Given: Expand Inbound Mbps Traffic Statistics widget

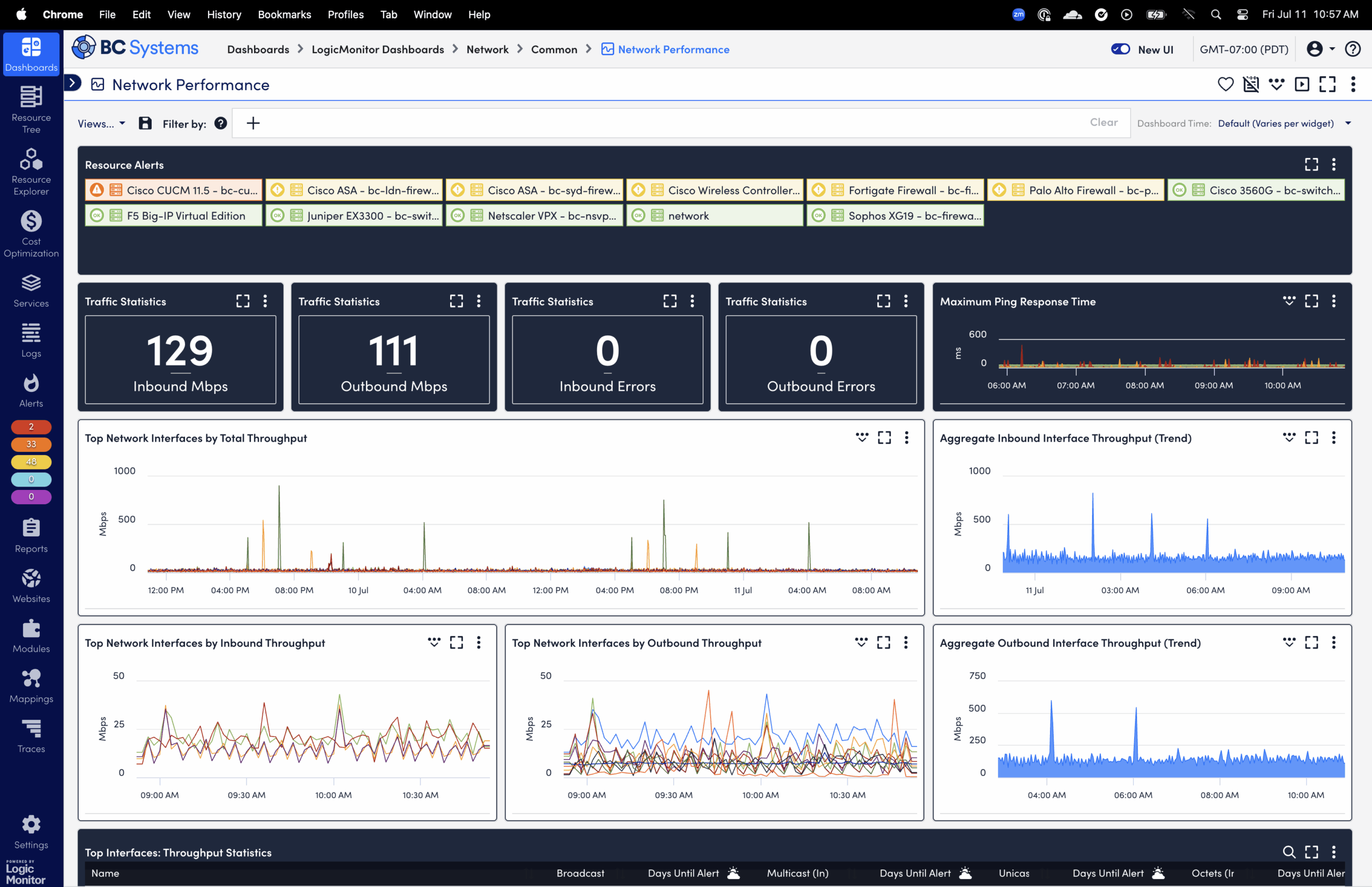Looking at the screenshot, I should 243,301.
